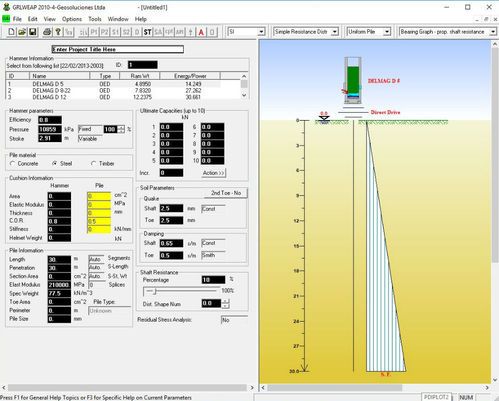Click the ST toolbar button
The width and height of the screenshot is (499, 401).
tap(147, 32)
